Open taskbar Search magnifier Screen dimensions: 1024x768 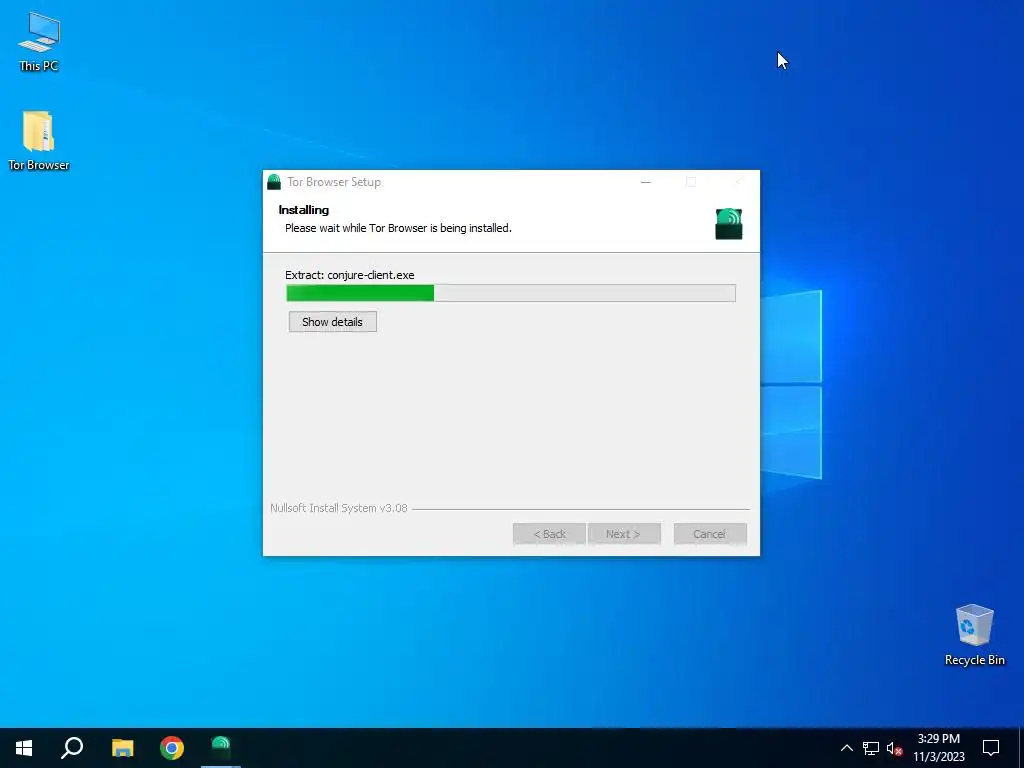coord(72,748)
